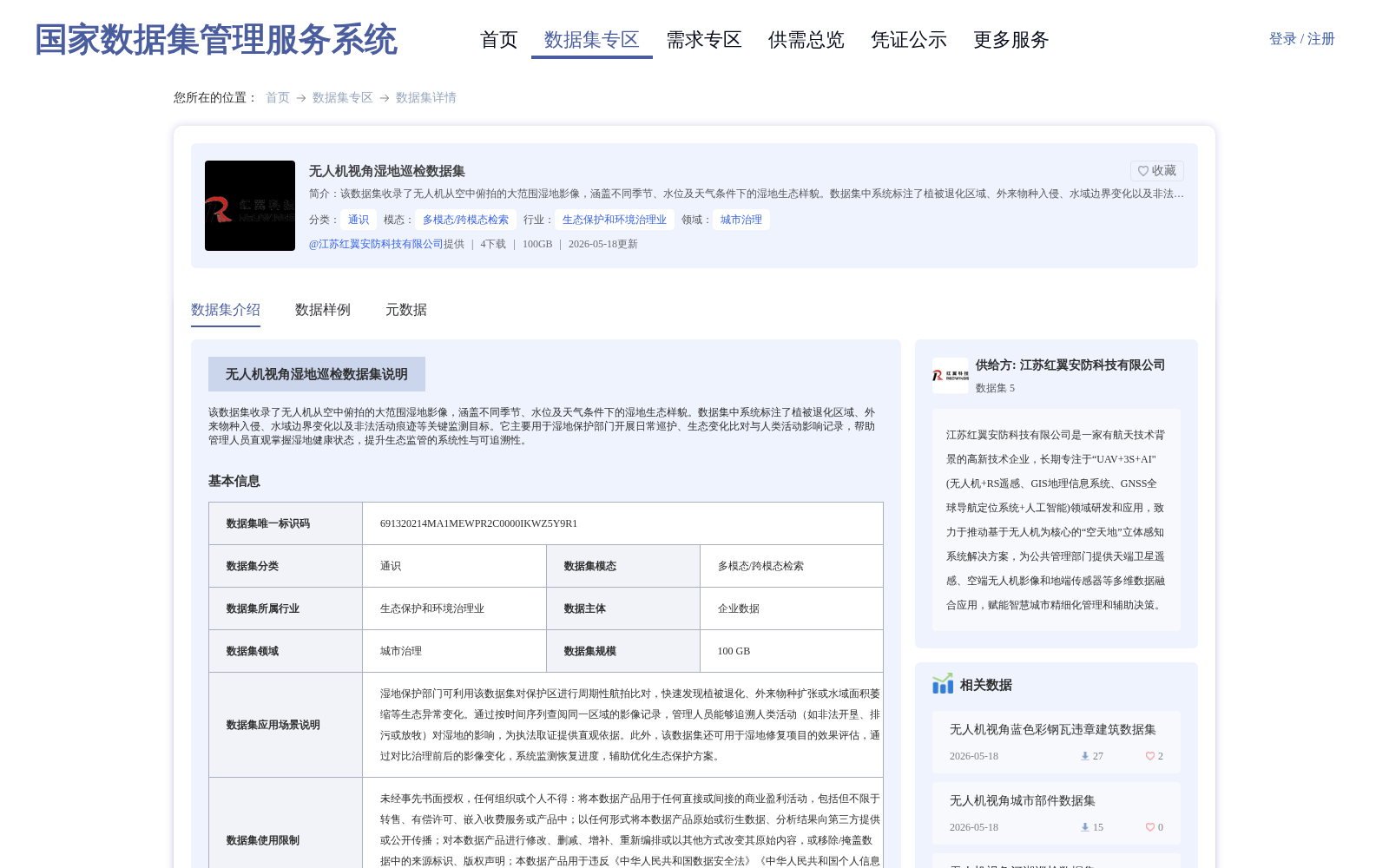
Task: Click the 登录 / 注册 link
Action: pyautogui.click(x=1302, y=39)
